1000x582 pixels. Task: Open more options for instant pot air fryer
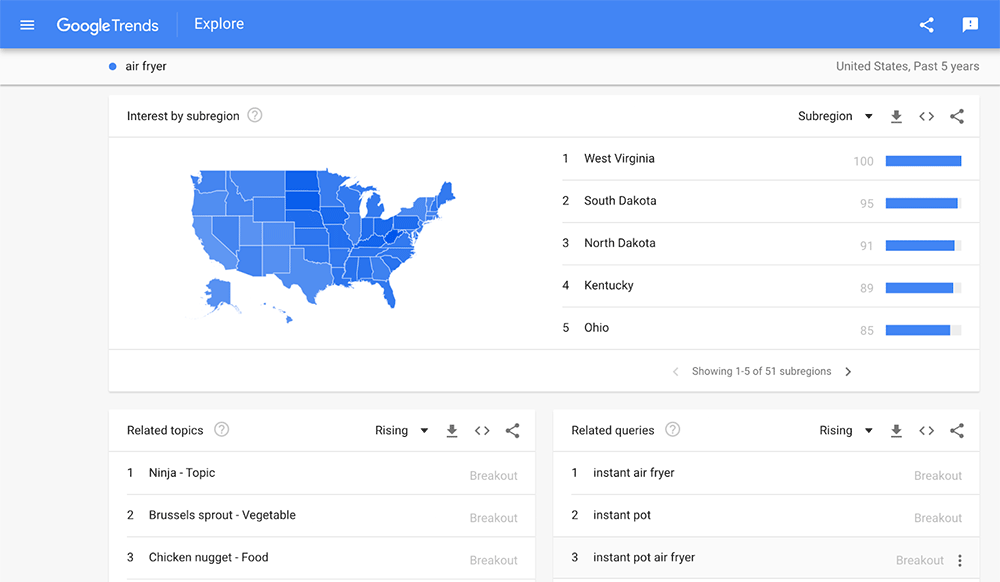coord(960,561)
